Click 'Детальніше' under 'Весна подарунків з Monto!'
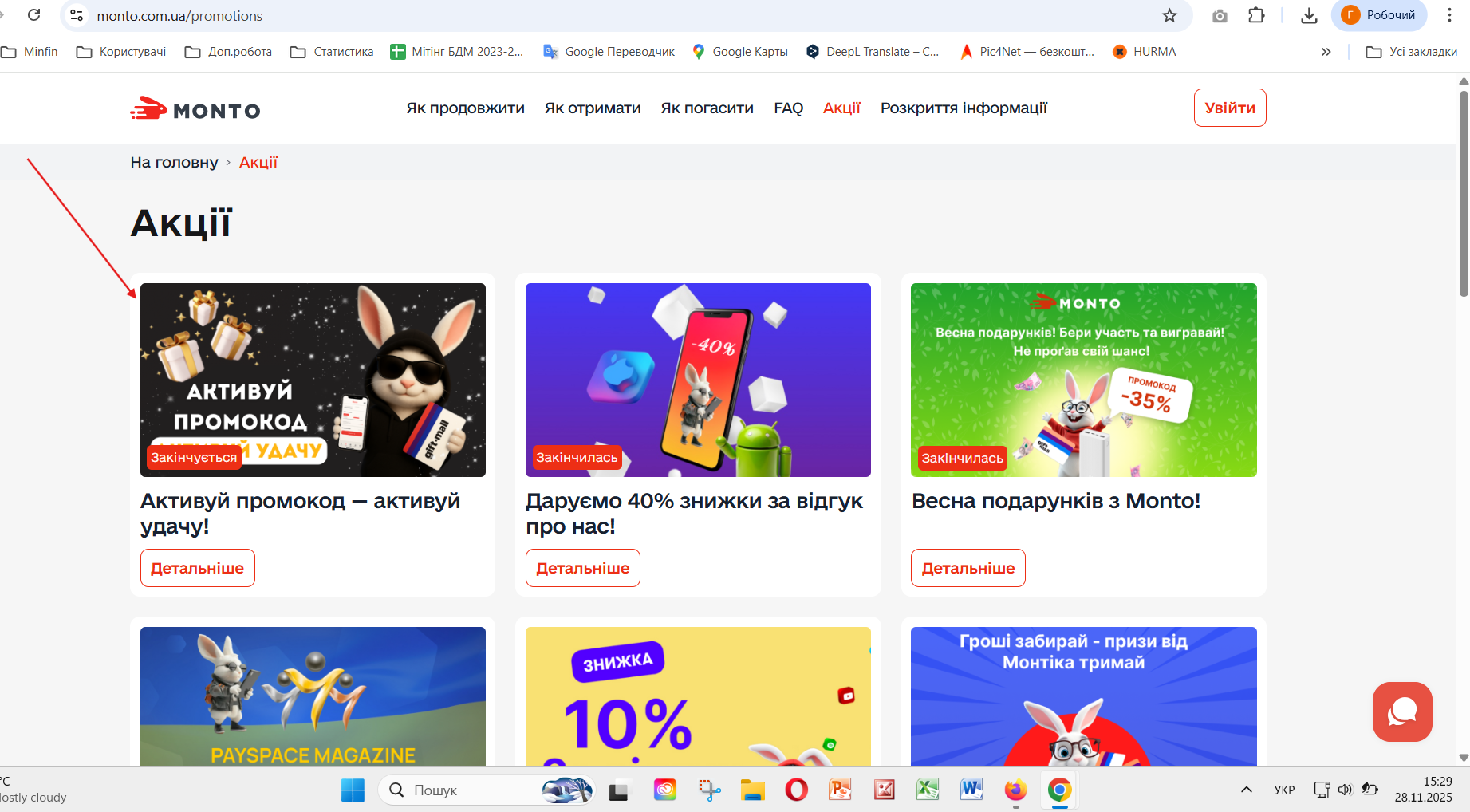The image size is (1470, 812). [x=968, y=568]
